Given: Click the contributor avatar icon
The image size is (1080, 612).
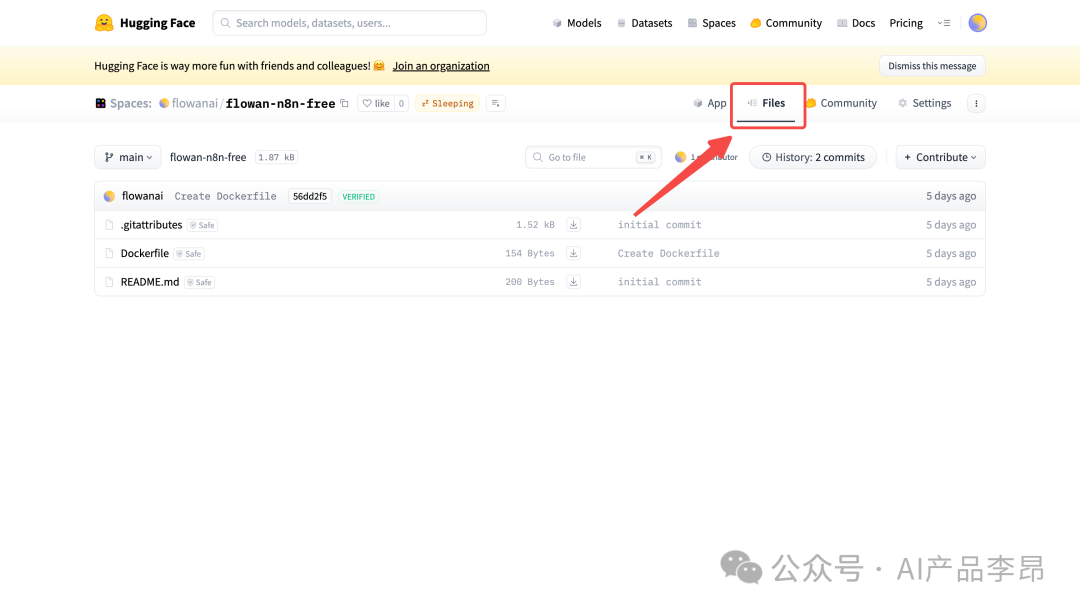Looking at the screenshot, I should [681, 157].
